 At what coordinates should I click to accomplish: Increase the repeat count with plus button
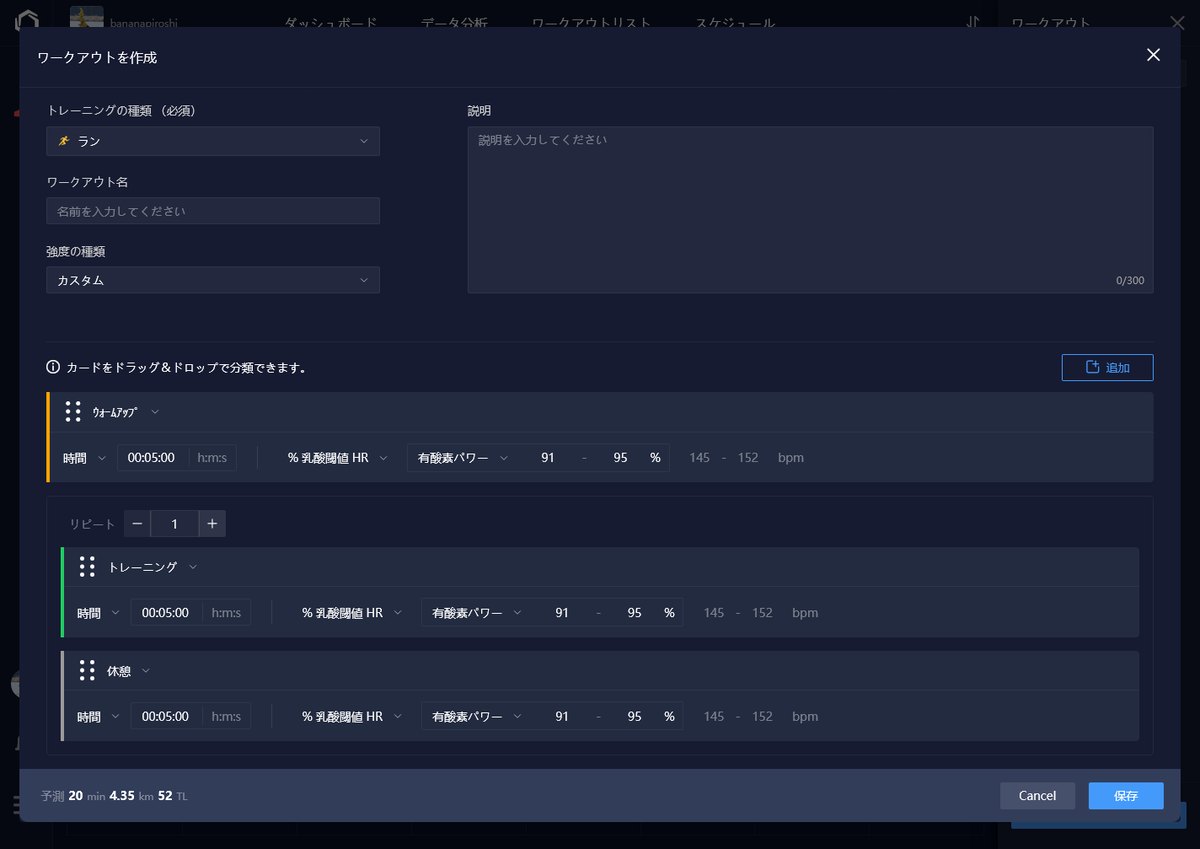click(212, 524)
